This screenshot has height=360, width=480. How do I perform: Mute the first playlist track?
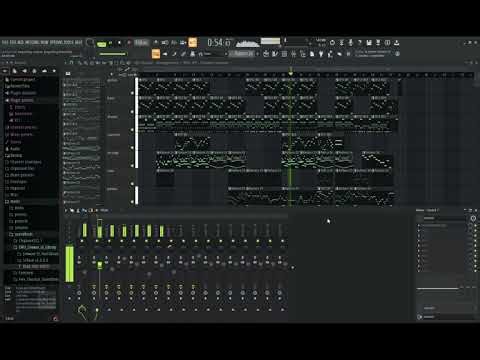pos(132,93)
